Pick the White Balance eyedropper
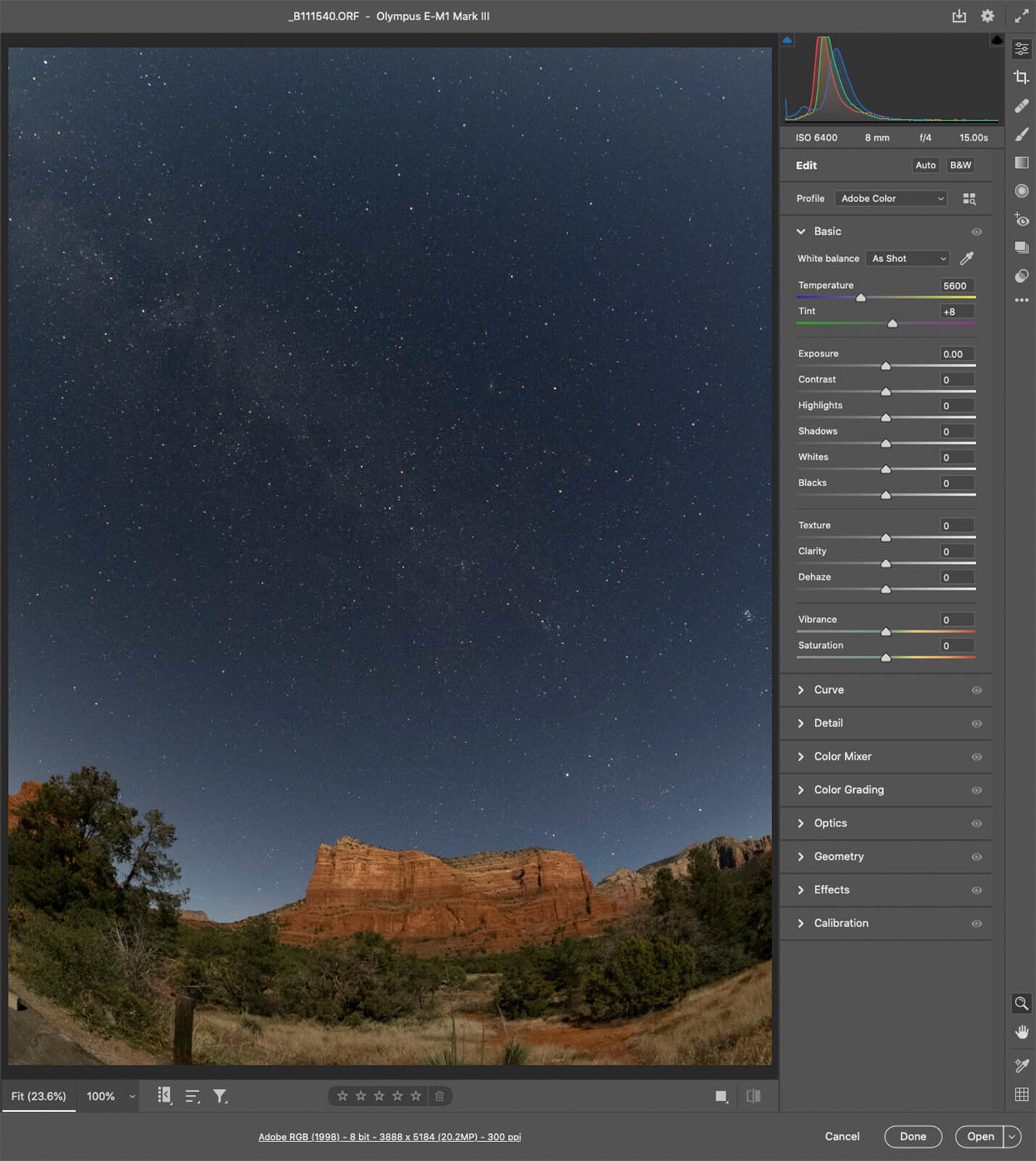The height and width of the screenshot is (1161, 1036). [x=966, y=258]
